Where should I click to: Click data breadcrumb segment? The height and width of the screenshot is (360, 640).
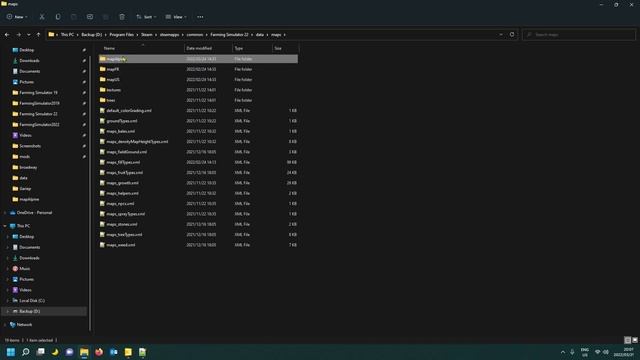[260, 35]
